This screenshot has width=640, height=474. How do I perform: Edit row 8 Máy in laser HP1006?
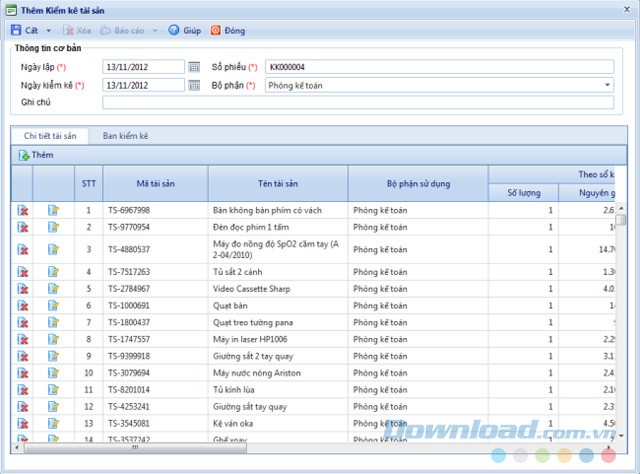[54, 339]
